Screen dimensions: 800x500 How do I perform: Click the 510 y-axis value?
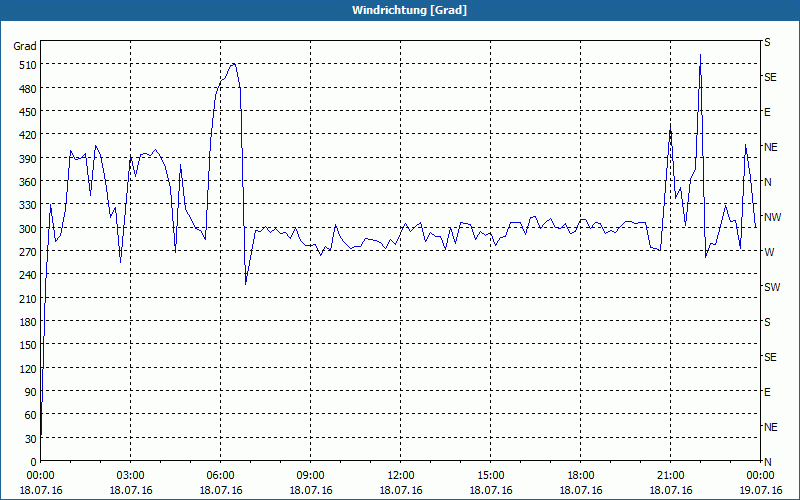(28, 65)
